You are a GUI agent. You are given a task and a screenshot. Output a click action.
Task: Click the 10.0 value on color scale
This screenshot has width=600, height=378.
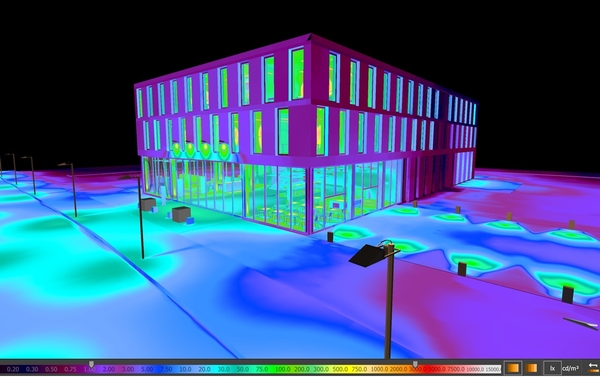185,370
